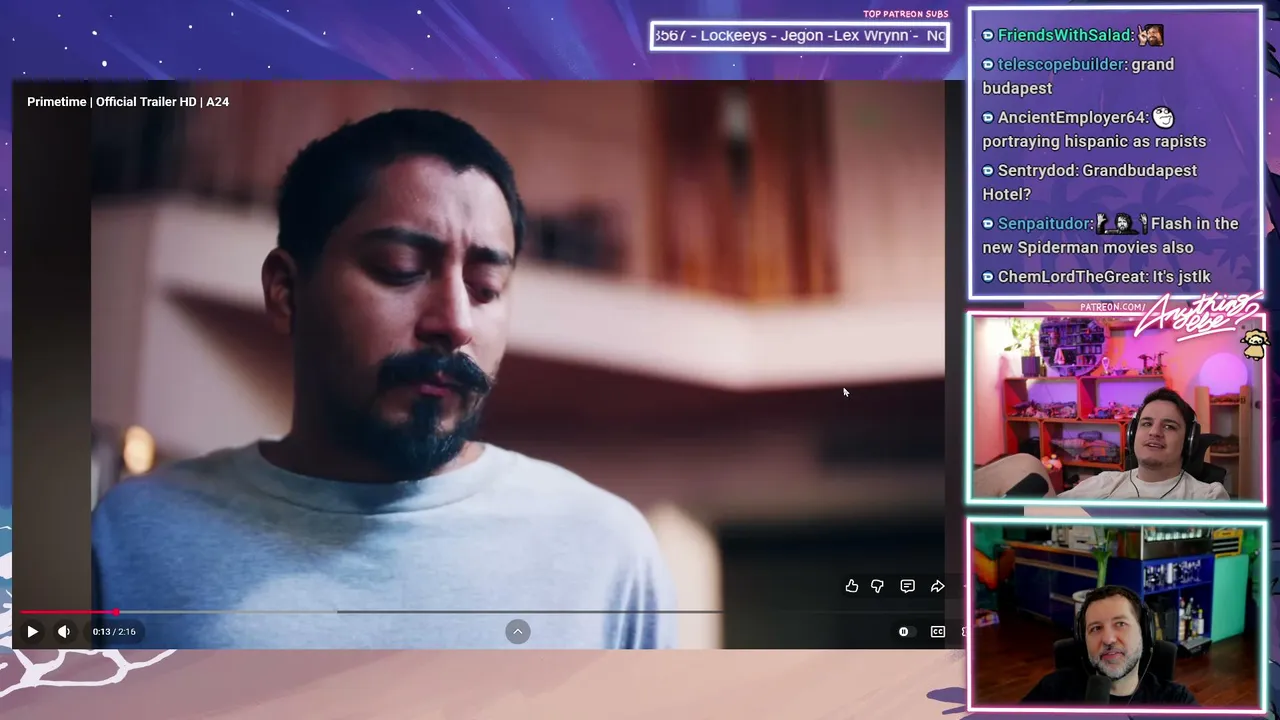This screenshot has width=1280, height=720.
Task: Click the small mascot sticker on the webcam corner
Action: (x=1254, y=345)
